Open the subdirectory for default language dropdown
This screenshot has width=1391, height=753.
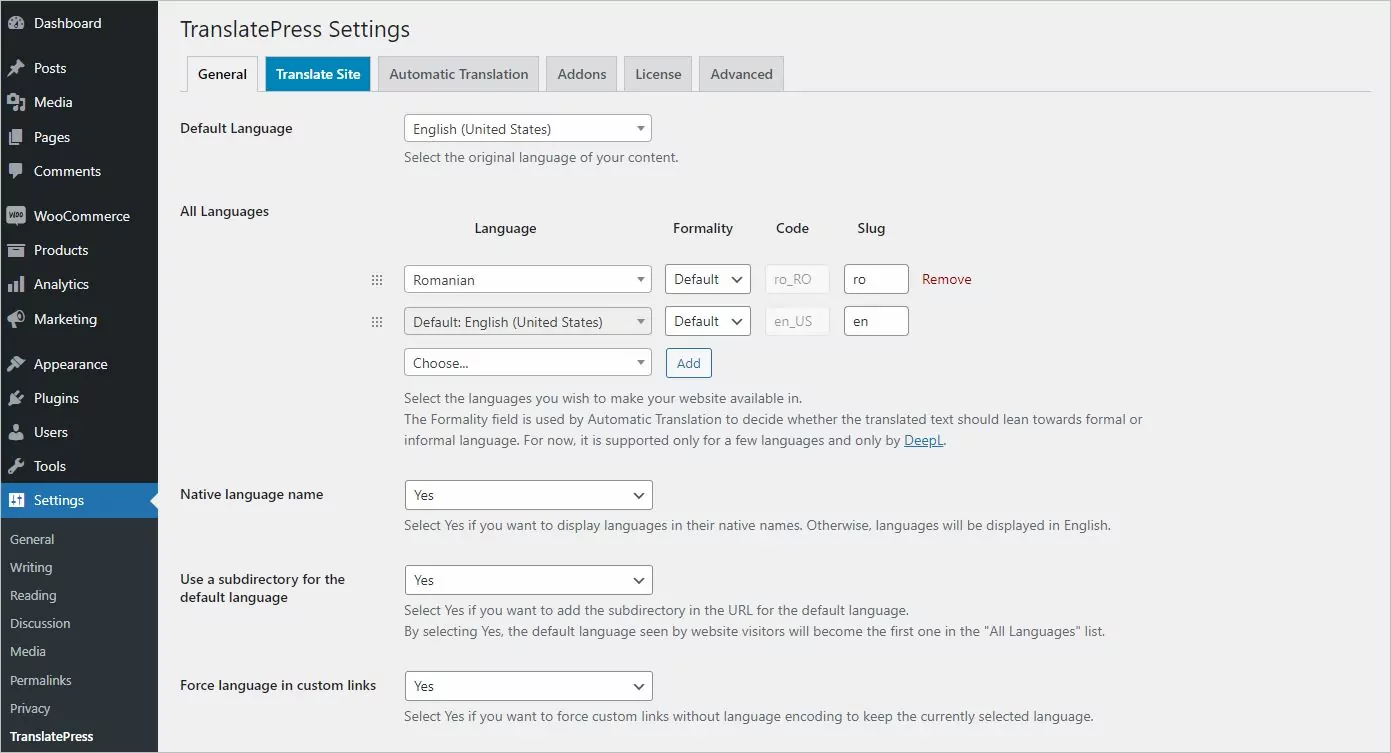(528, 580)
